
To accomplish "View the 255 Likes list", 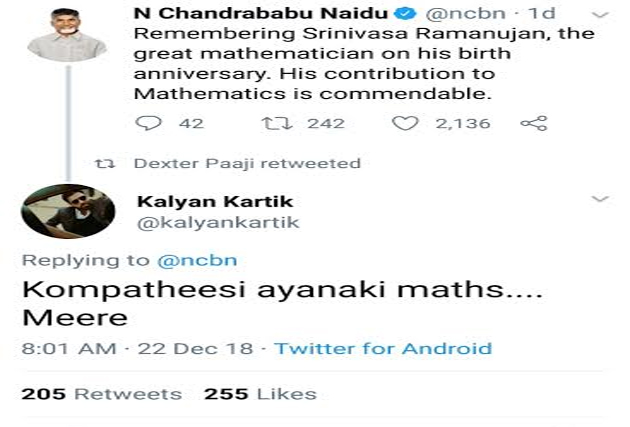I will [246, 393].
